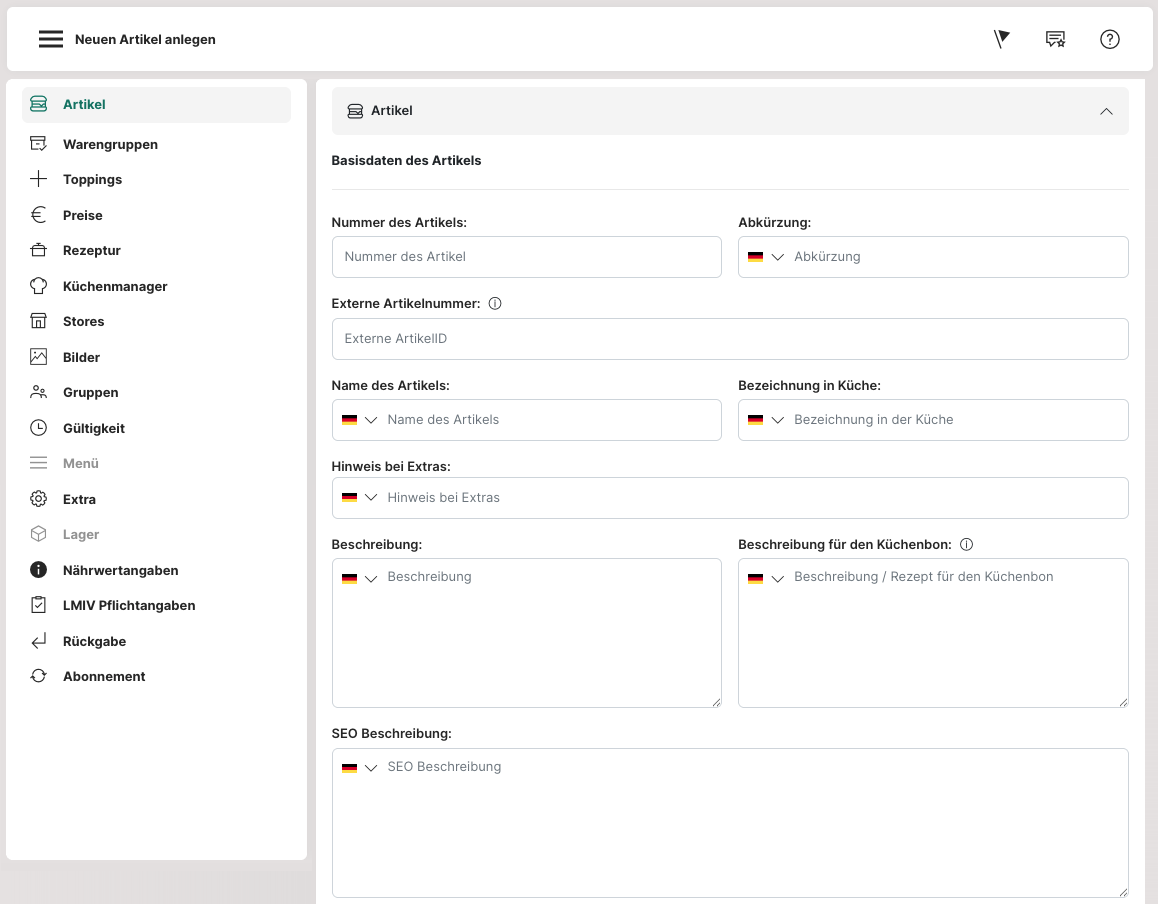Image resolution: width=1158 pixels, height=904 pixels.
Task: Click the Gültigkeit clock icon
Action: coord(39,428)
